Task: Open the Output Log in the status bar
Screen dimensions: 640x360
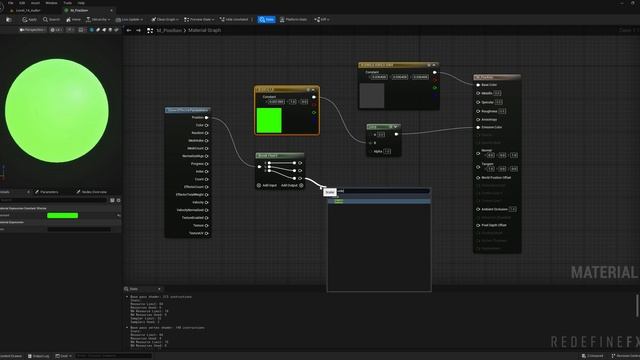Action: 38,356
